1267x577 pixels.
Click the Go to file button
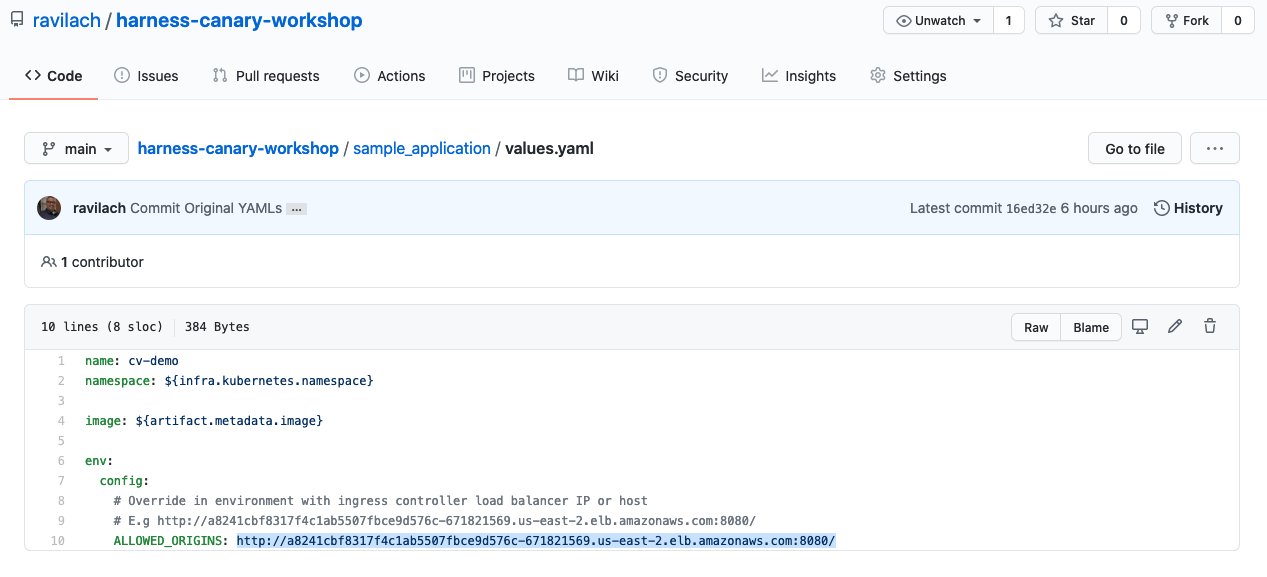coord(1135,148)
